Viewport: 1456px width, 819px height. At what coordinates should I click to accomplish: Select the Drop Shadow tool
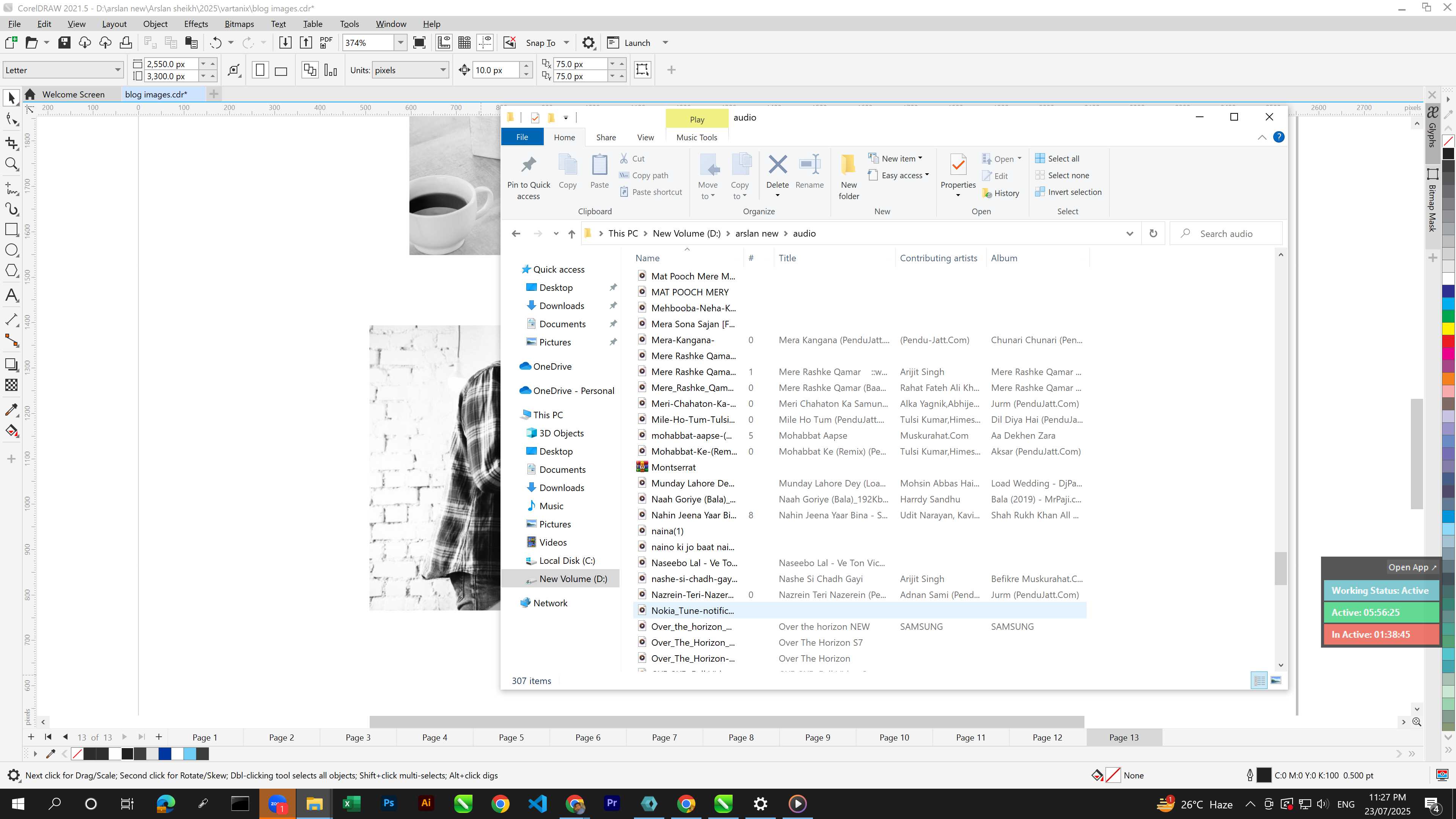11,364
